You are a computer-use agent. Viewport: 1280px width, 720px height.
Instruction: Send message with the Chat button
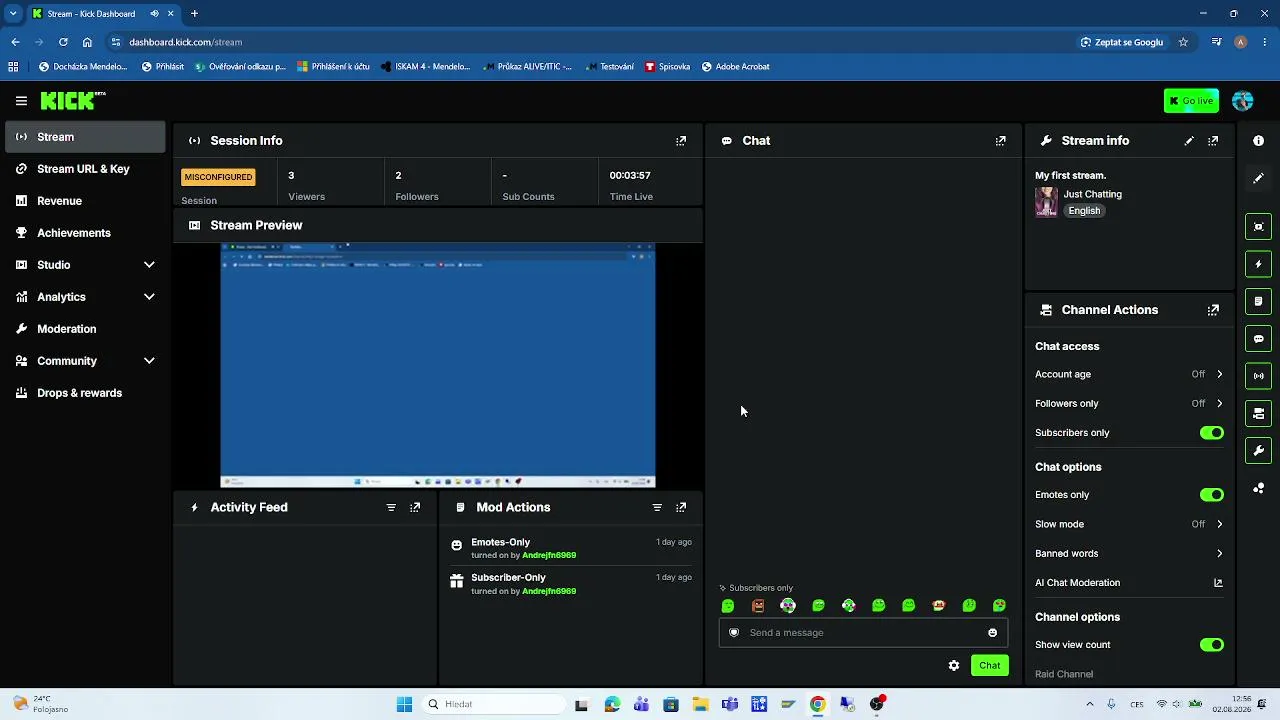pyautogui.click(x=989, y=666)
